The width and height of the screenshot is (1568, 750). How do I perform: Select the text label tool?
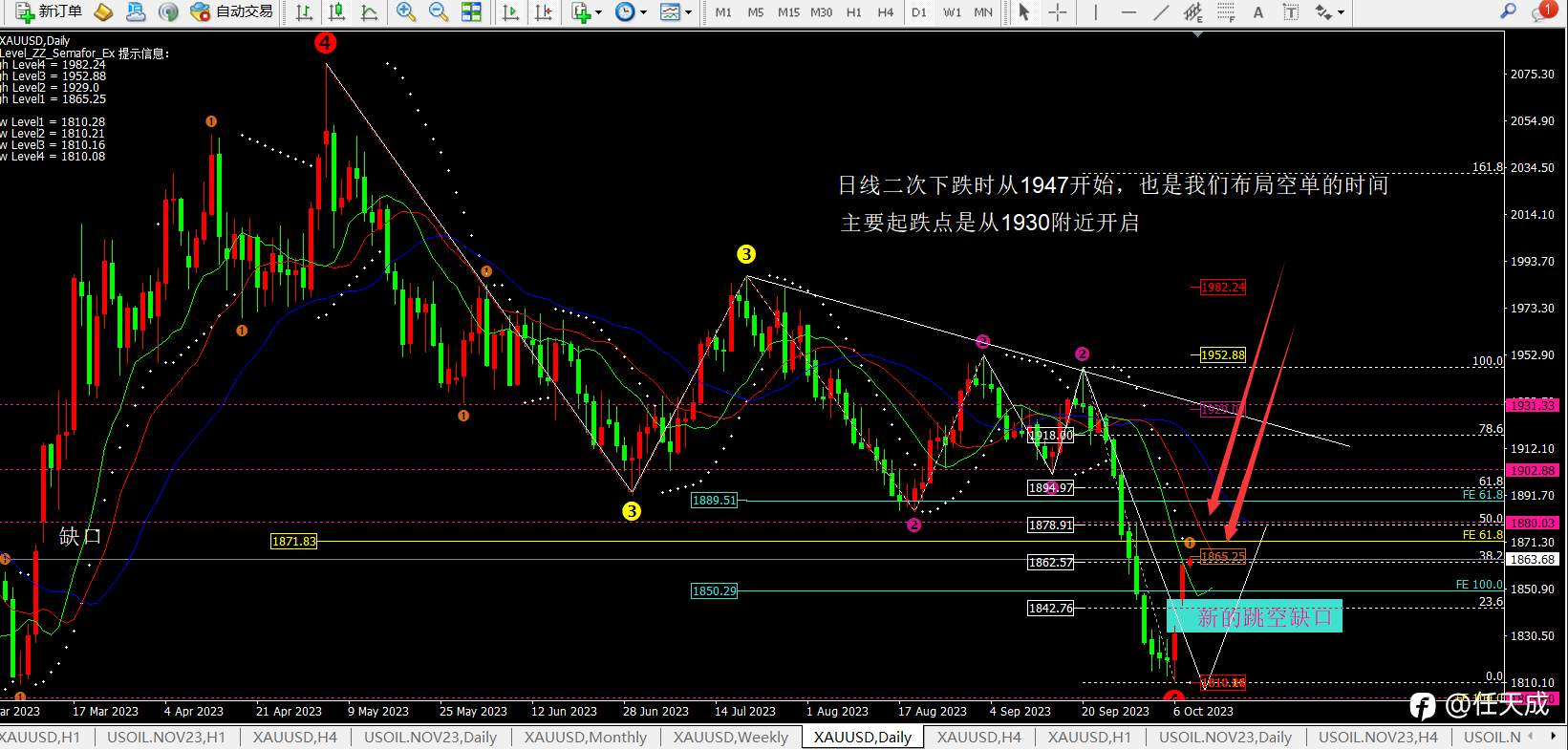click(x=1291, y=11)
